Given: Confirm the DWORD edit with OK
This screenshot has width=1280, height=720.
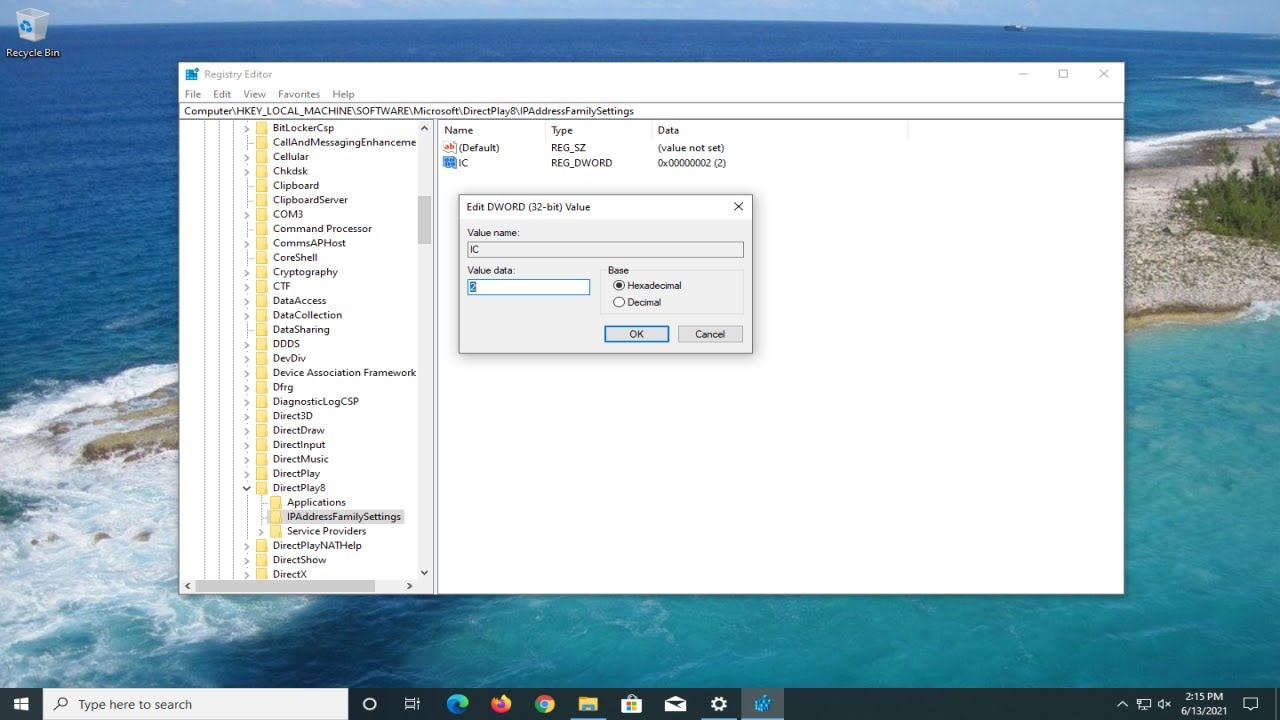Looking at the screenshot, I should pos(636,334).
